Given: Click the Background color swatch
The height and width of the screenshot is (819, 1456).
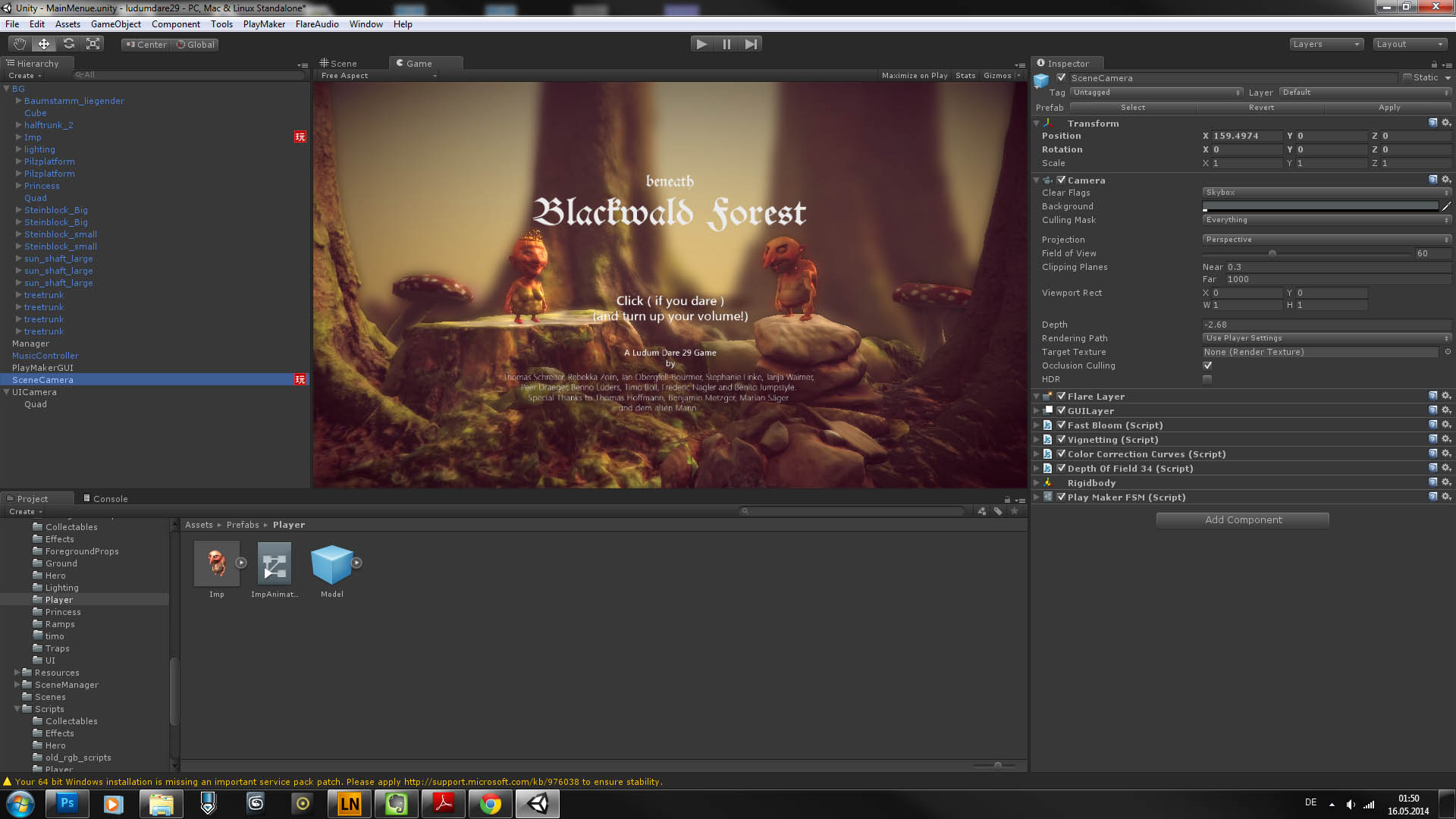Looking at the screenshot, I should 1320,206.
